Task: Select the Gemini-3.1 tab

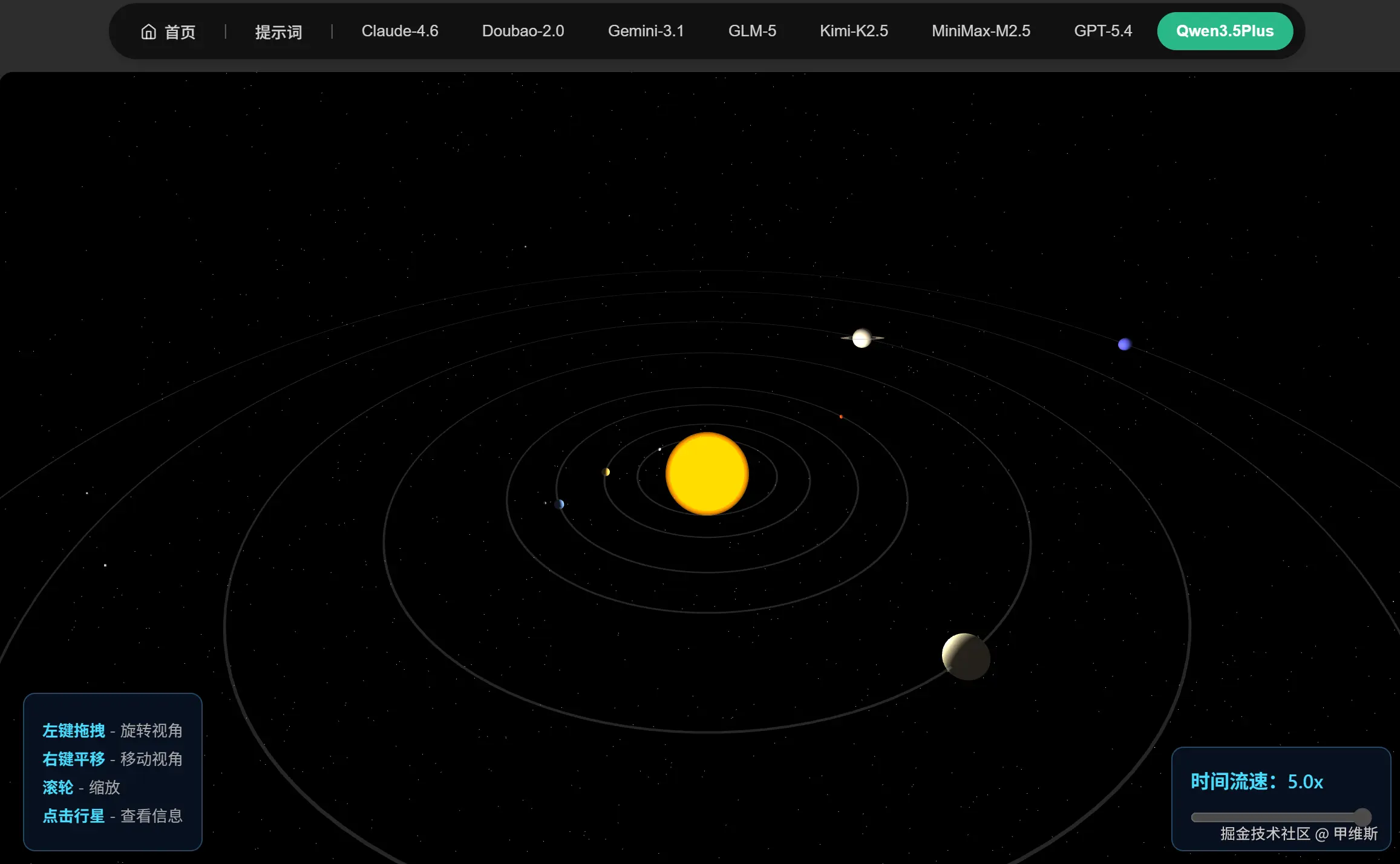Action: 646,31
